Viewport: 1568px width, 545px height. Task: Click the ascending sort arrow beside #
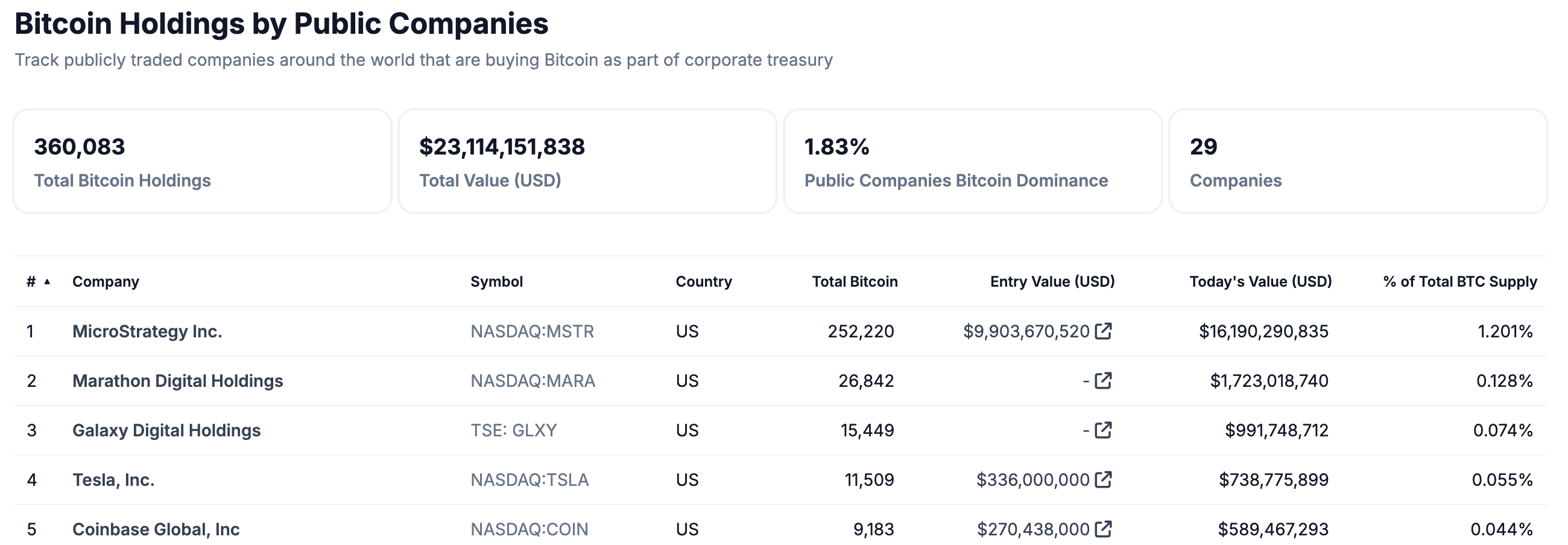[x=48, y=281]
